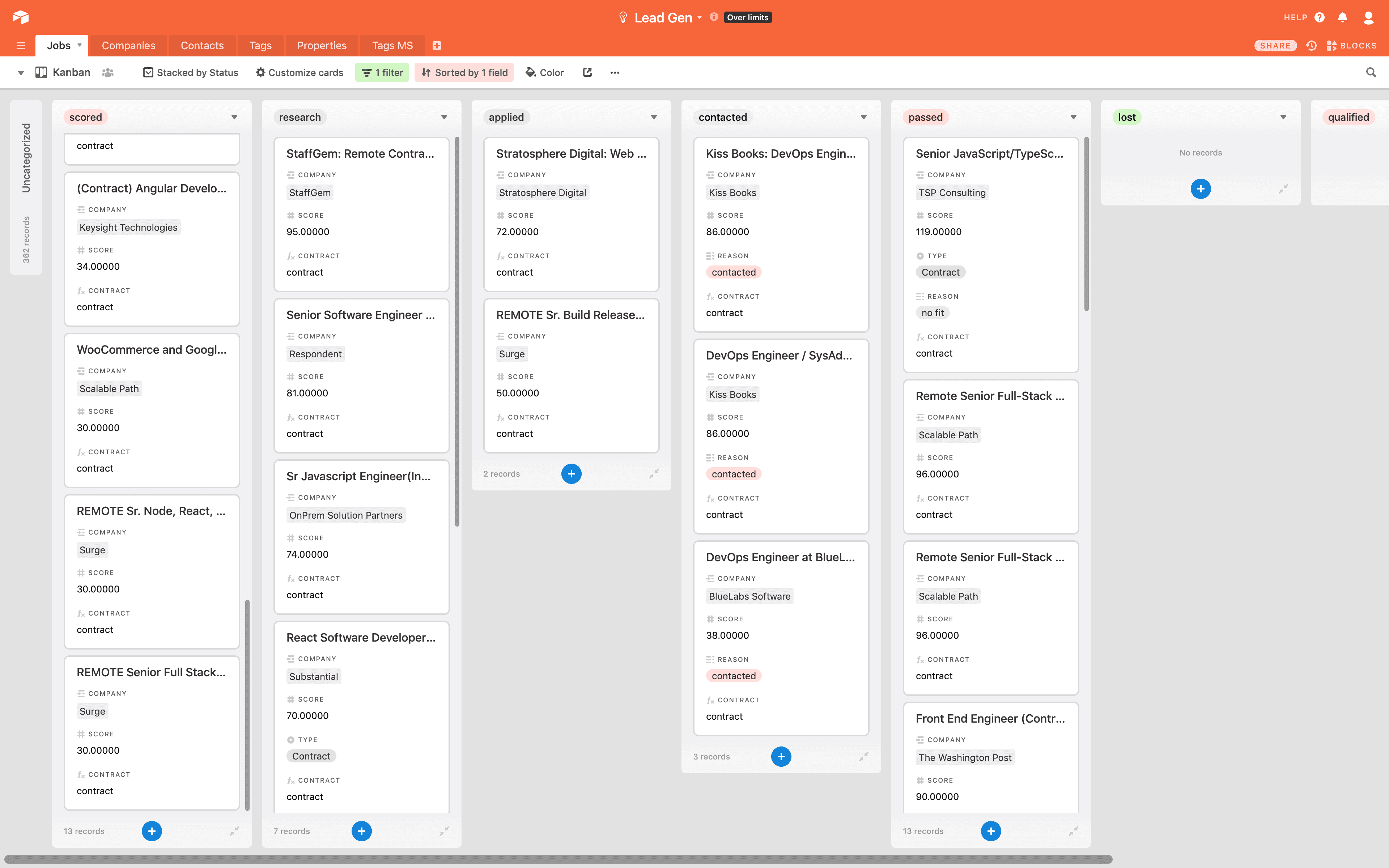The height and width of the screenshot is (868, 1389).
Task: Open the 1 filter menu
Action: (382, 72)
